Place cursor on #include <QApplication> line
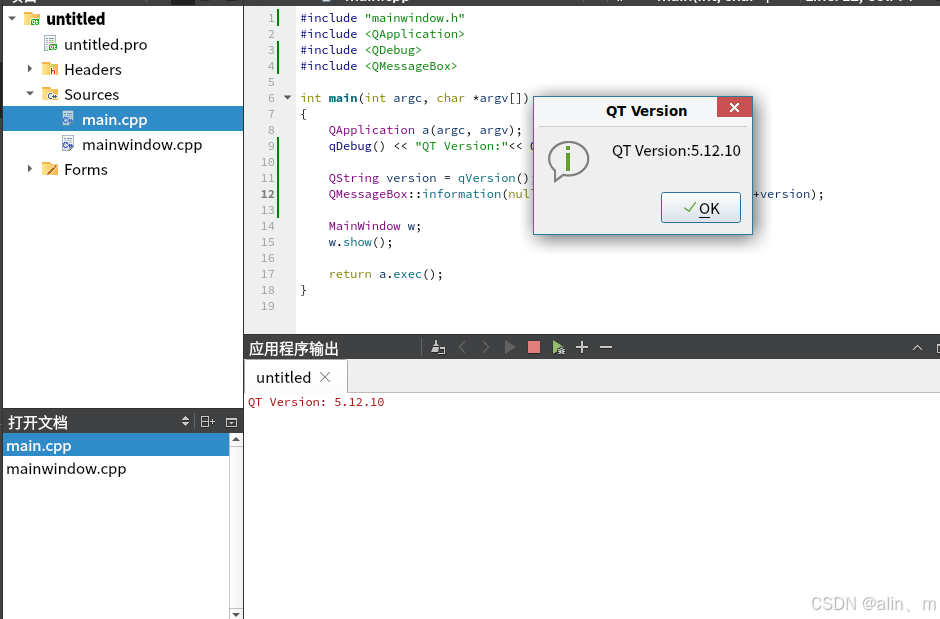The height and width of the screenshot is (619, 940). coord(382,34)
